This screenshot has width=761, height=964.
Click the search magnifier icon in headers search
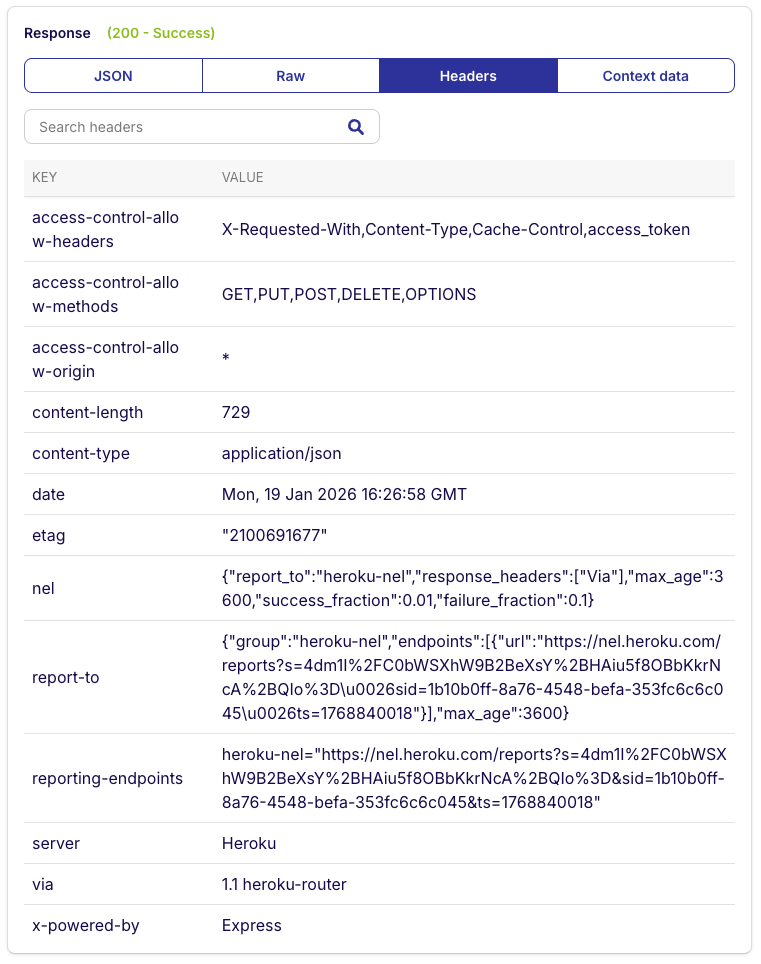click(x=356, y=127)
